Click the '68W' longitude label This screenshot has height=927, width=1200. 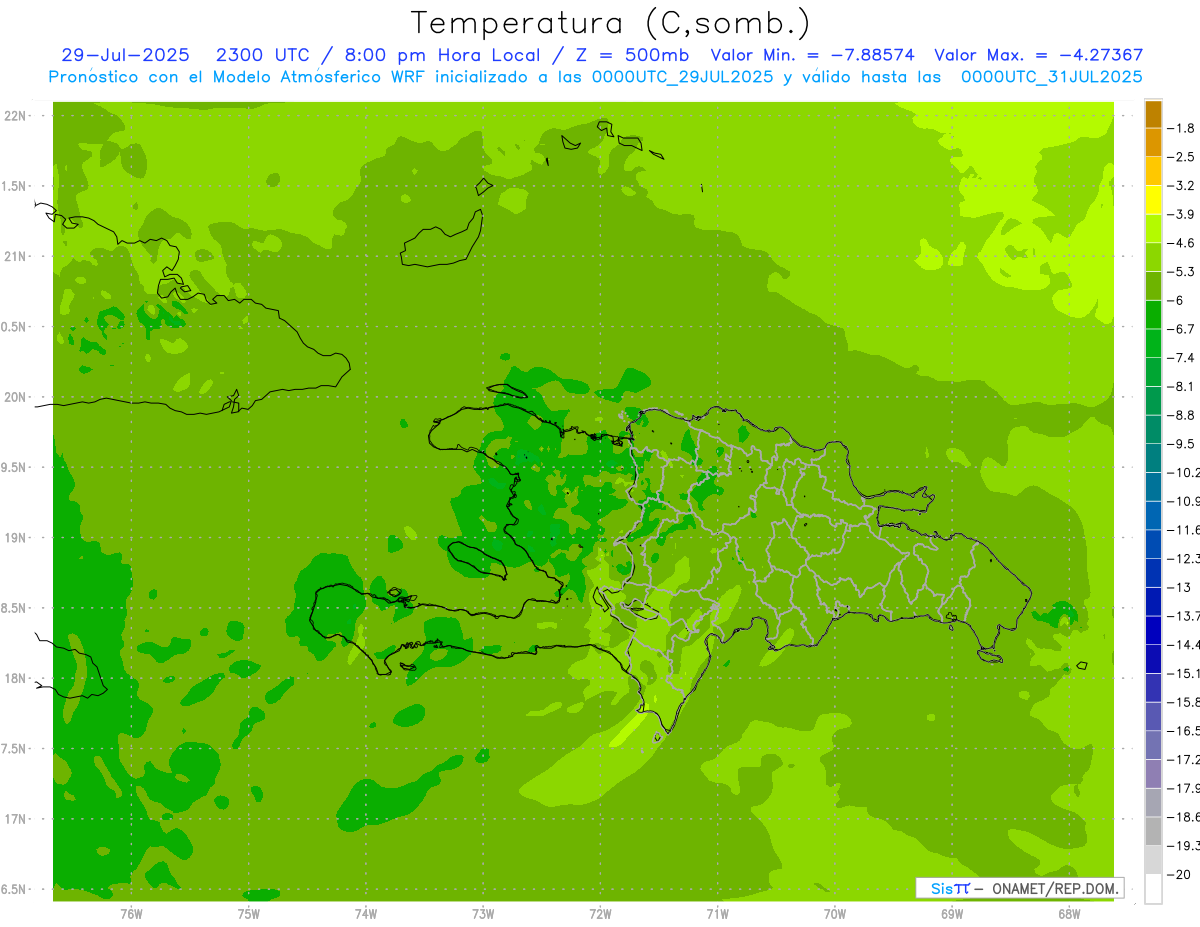(x=1069, y=913)
